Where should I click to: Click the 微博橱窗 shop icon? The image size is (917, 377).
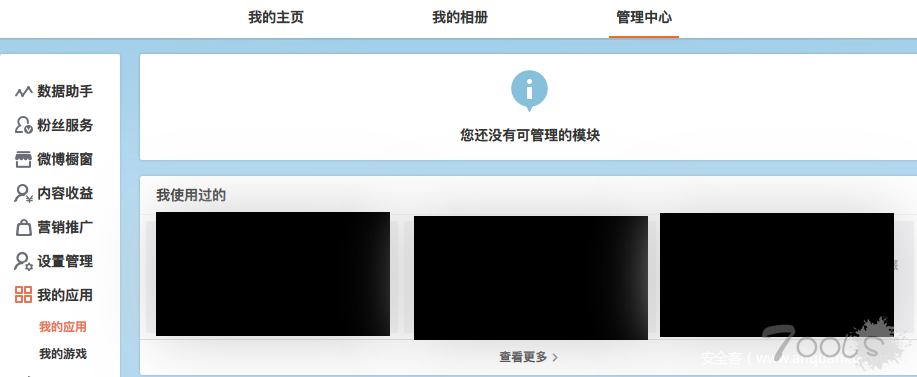[23, 160]
